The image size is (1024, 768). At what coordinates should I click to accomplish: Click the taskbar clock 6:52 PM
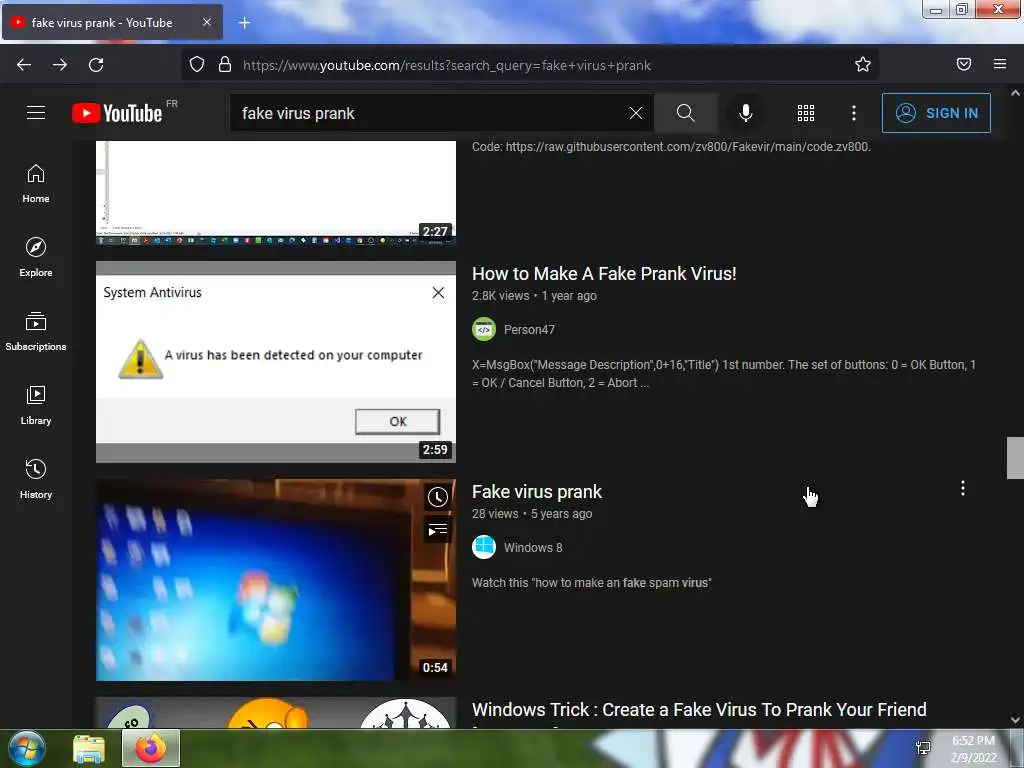973,749
